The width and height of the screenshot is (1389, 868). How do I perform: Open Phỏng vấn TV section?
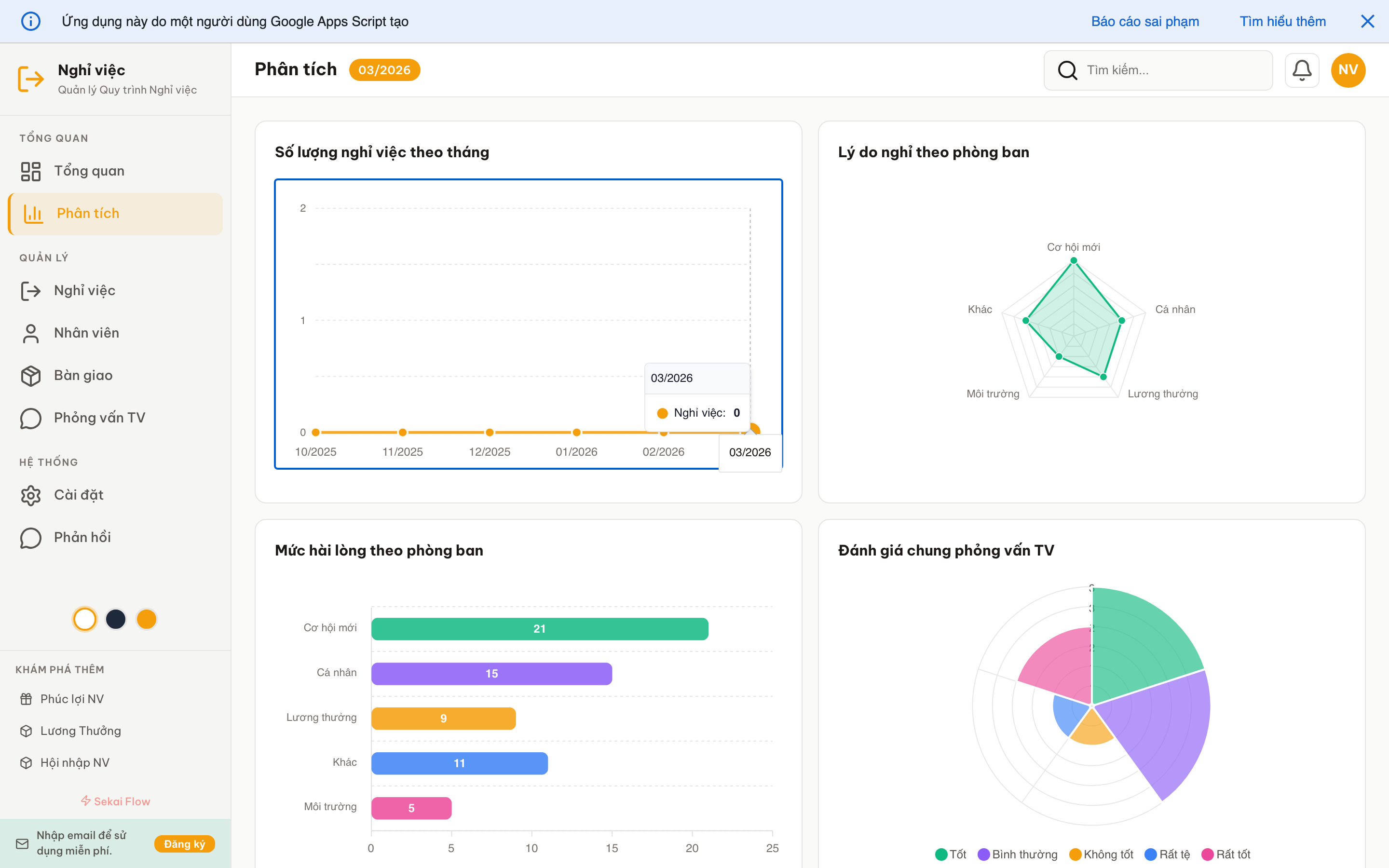(99, 418)
